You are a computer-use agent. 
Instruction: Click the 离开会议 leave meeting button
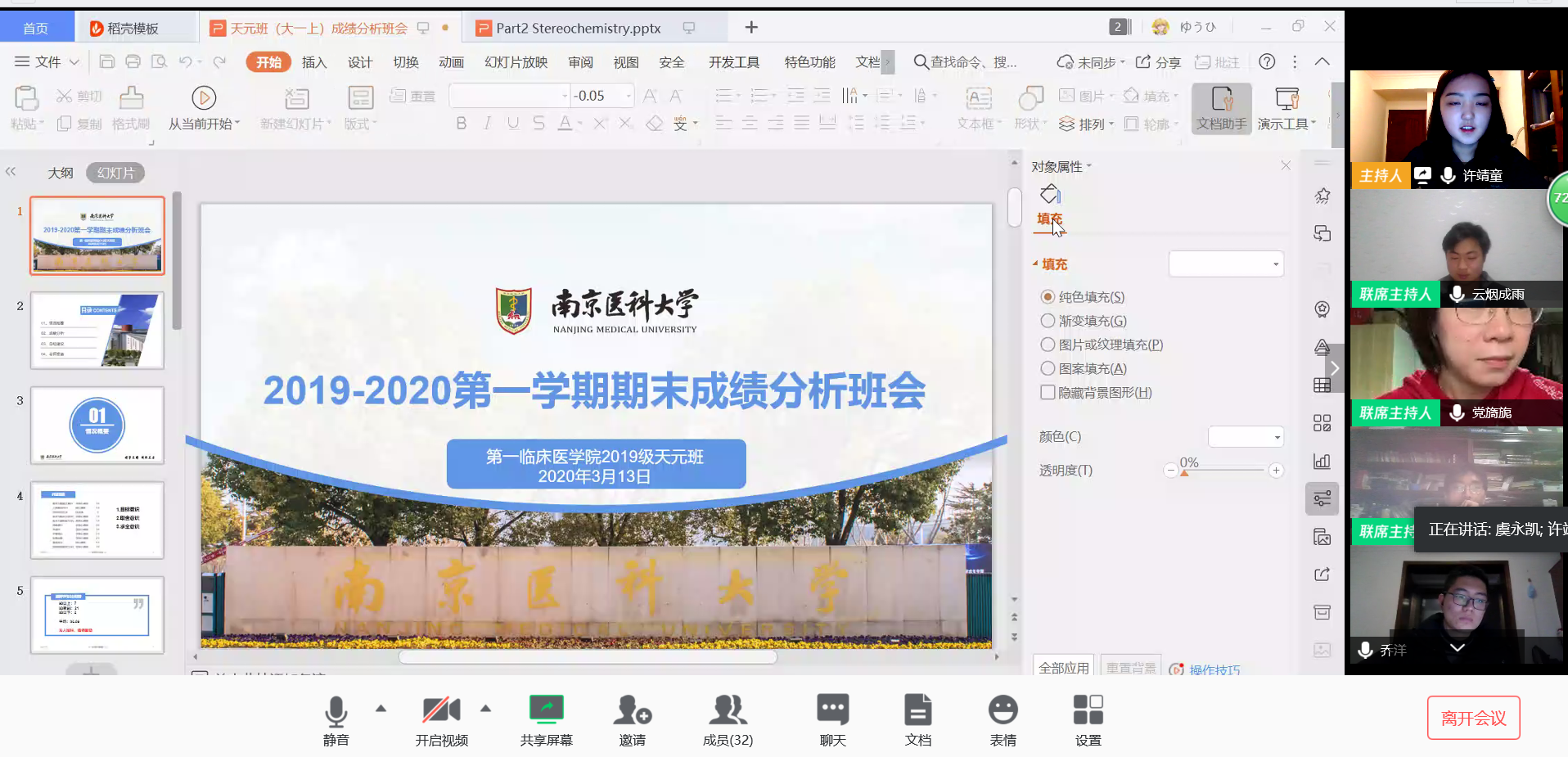tap(1473, 718)
